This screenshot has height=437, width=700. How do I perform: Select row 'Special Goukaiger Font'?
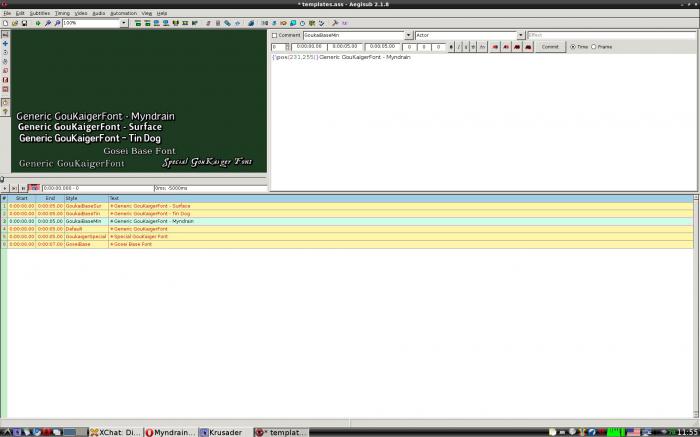tap(350, 237)
